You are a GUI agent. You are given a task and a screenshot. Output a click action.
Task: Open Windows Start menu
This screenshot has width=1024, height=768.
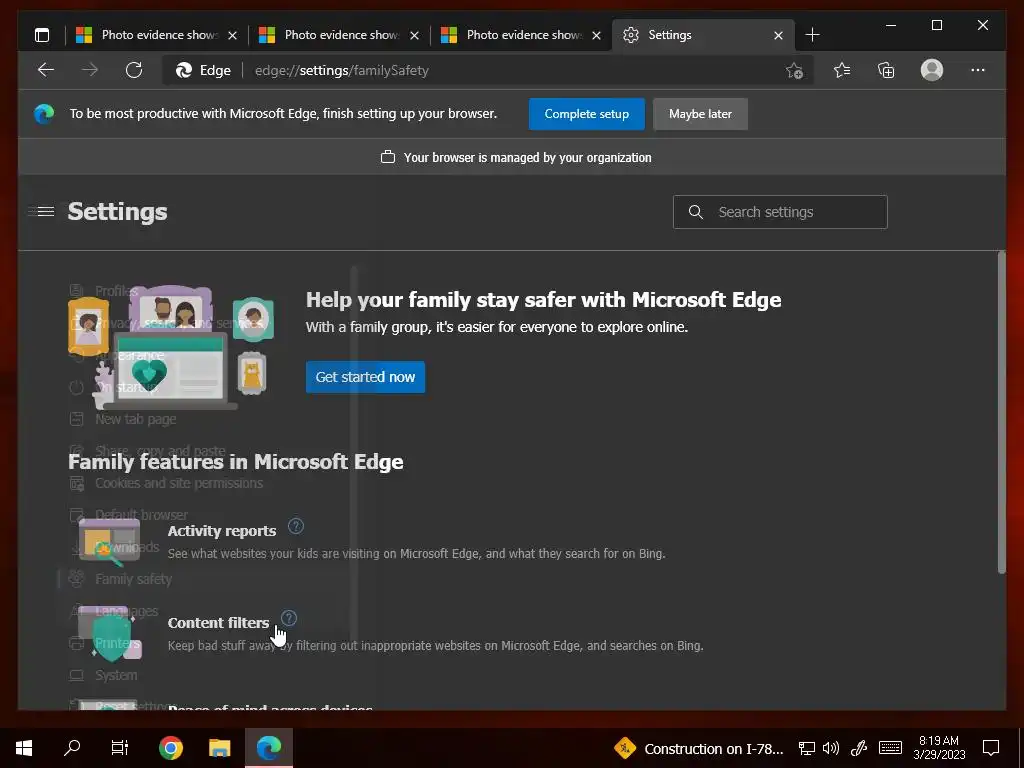coord(24,748)
